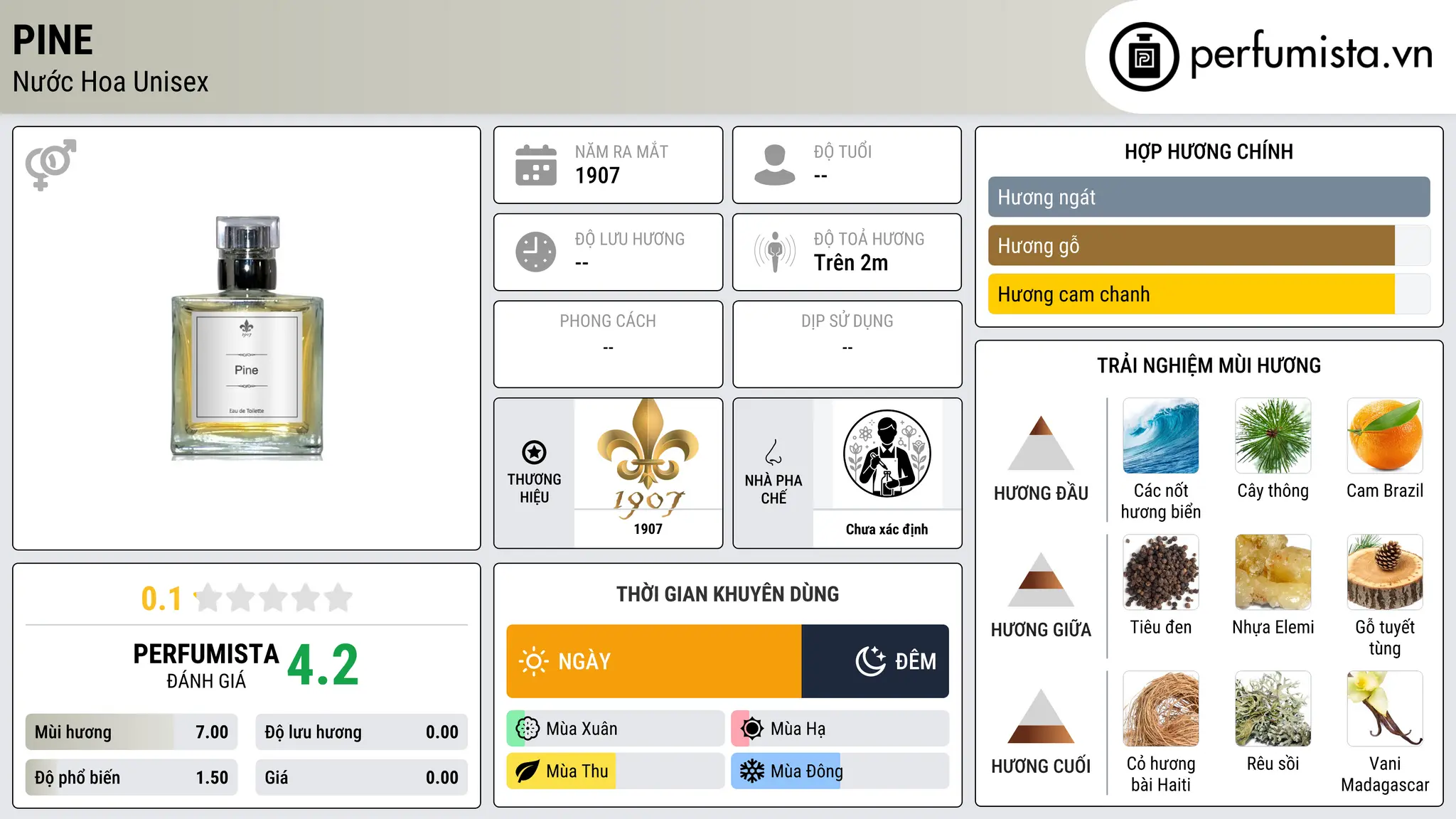Image resolution: width=1456 pixels, height=819 pixels.
Task: Click the clock icon for Độ lưu hương
Action: 536,252
